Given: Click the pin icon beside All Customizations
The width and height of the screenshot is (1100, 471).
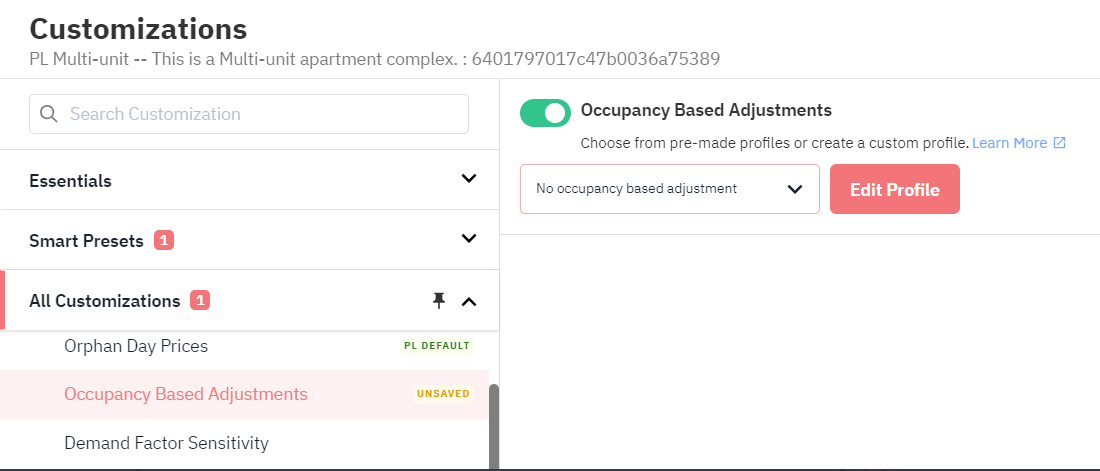Looking at the screenshot, I should pyautogui.click(x=439, y=301).
